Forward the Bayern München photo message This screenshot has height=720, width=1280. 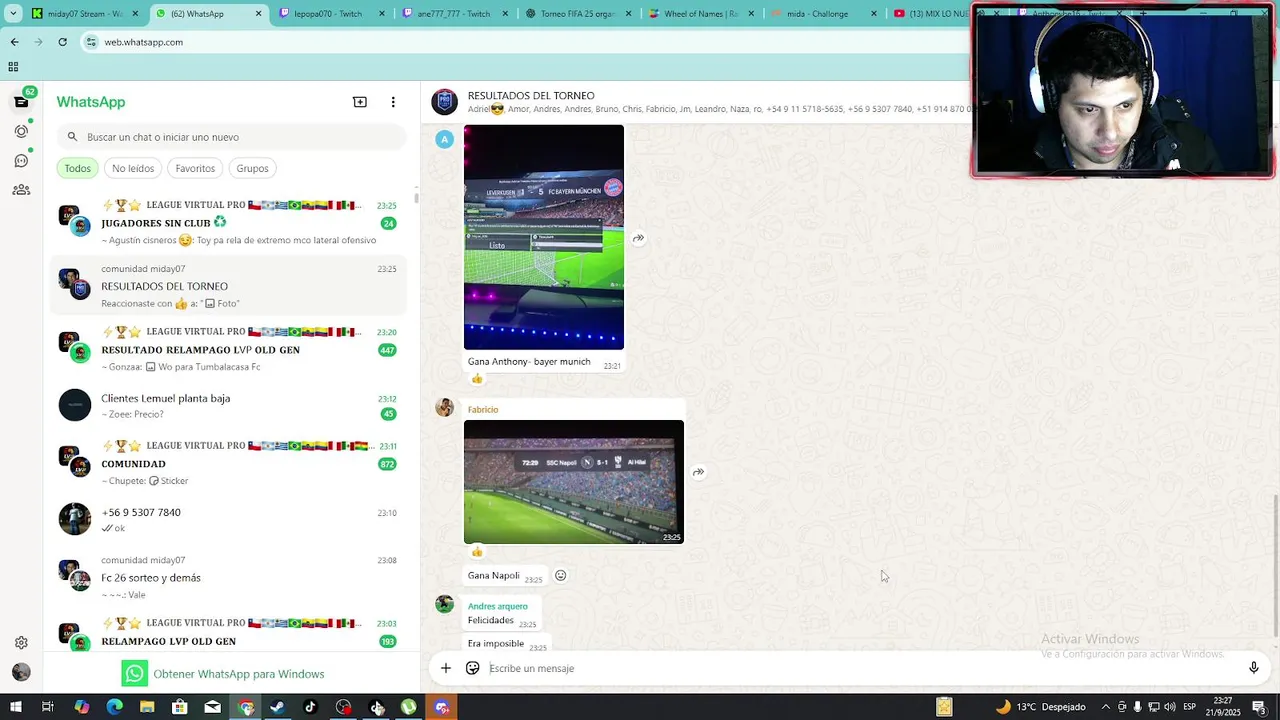pyautogui.click(x=639, y=238)
